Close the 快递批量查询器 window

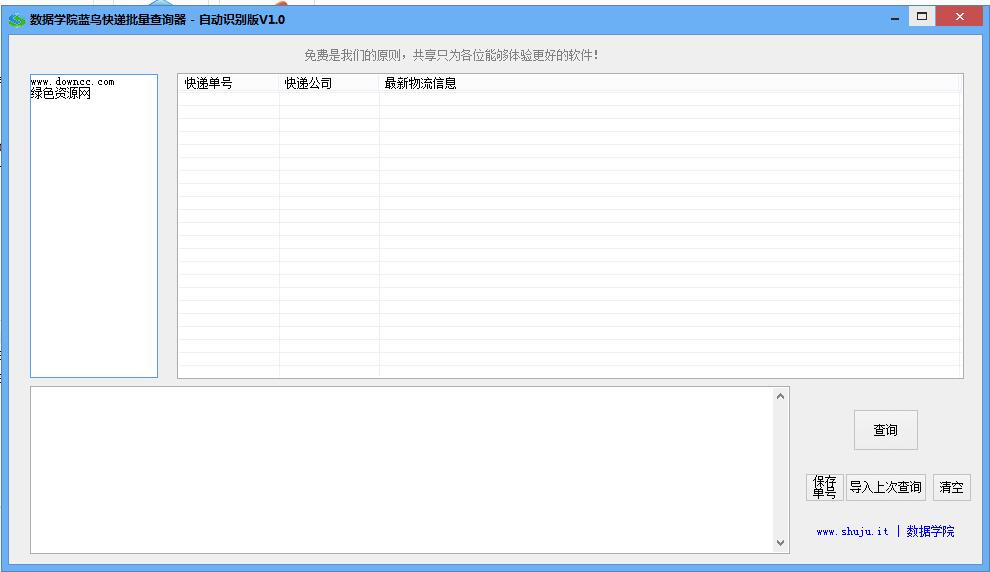959,16
